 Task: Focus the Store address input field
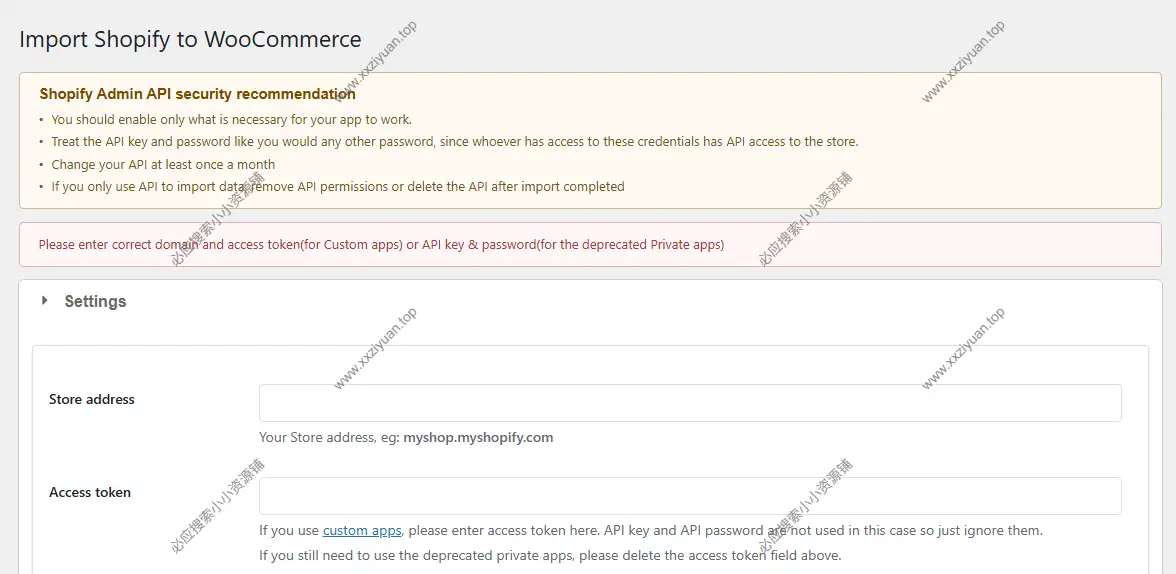click(x=690, y=403)
